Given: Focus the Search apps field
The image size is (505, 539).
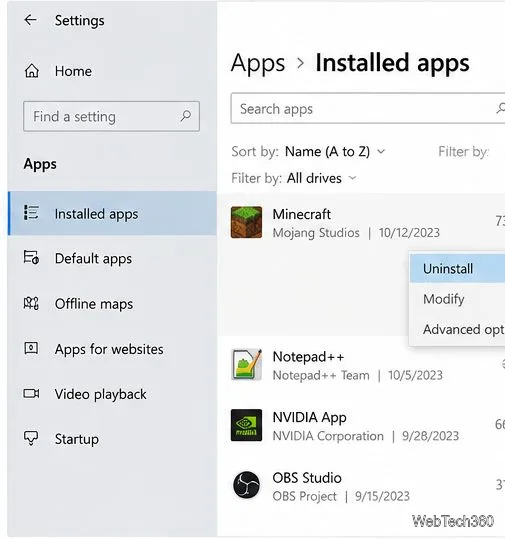Looking at the screenshot, I should pos(368,108).
